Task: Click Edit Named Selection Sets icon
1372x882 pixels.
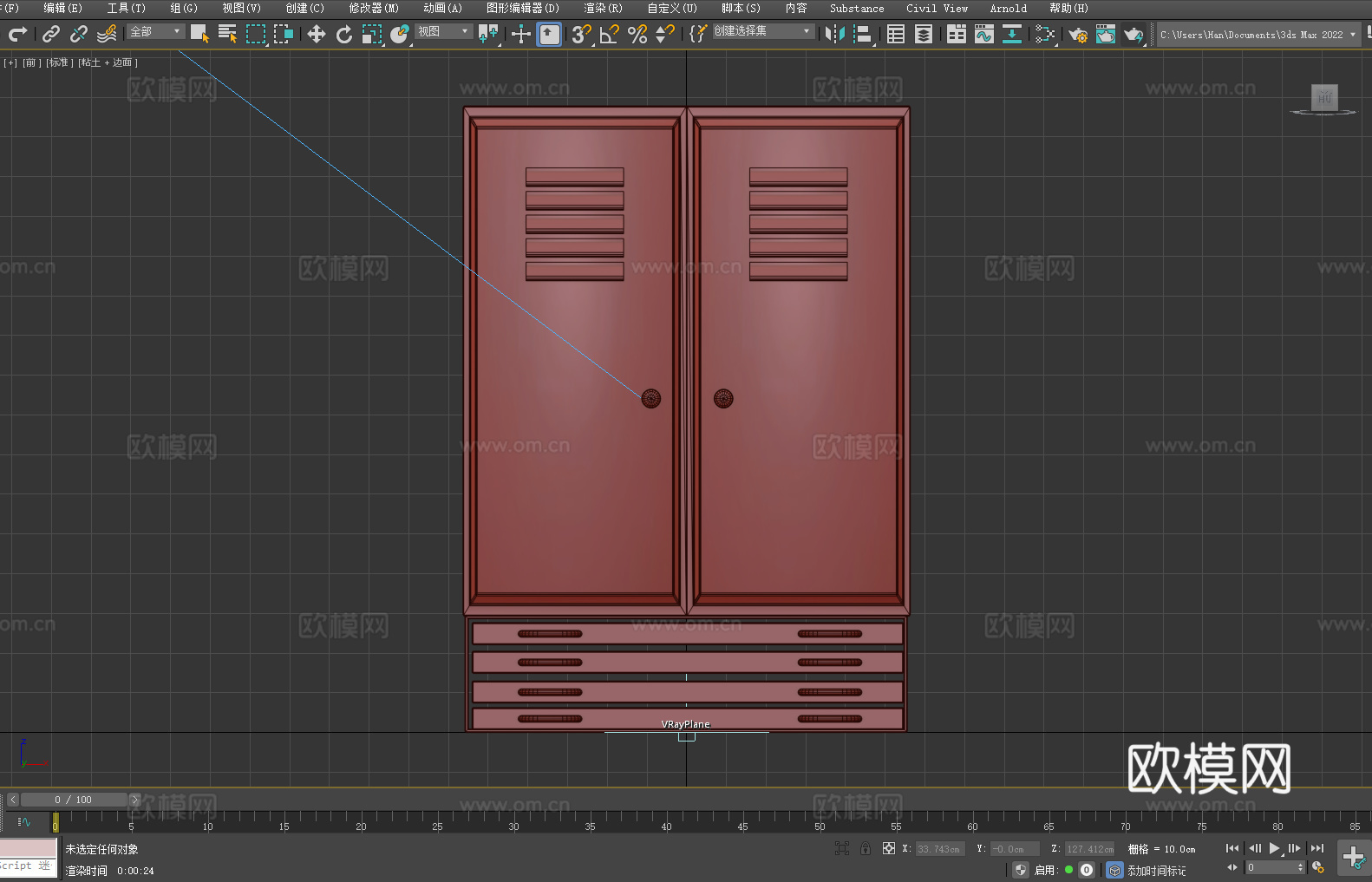Action: point(698,34)
